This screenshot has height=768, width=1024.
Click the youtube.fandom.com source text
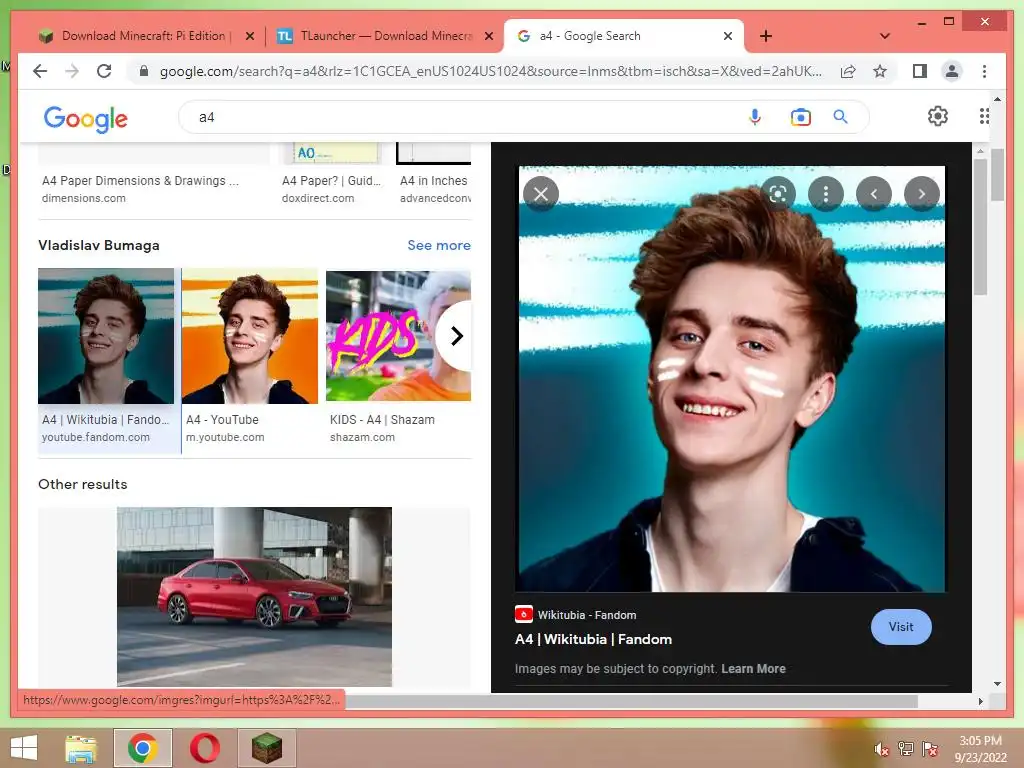point(96,437)
